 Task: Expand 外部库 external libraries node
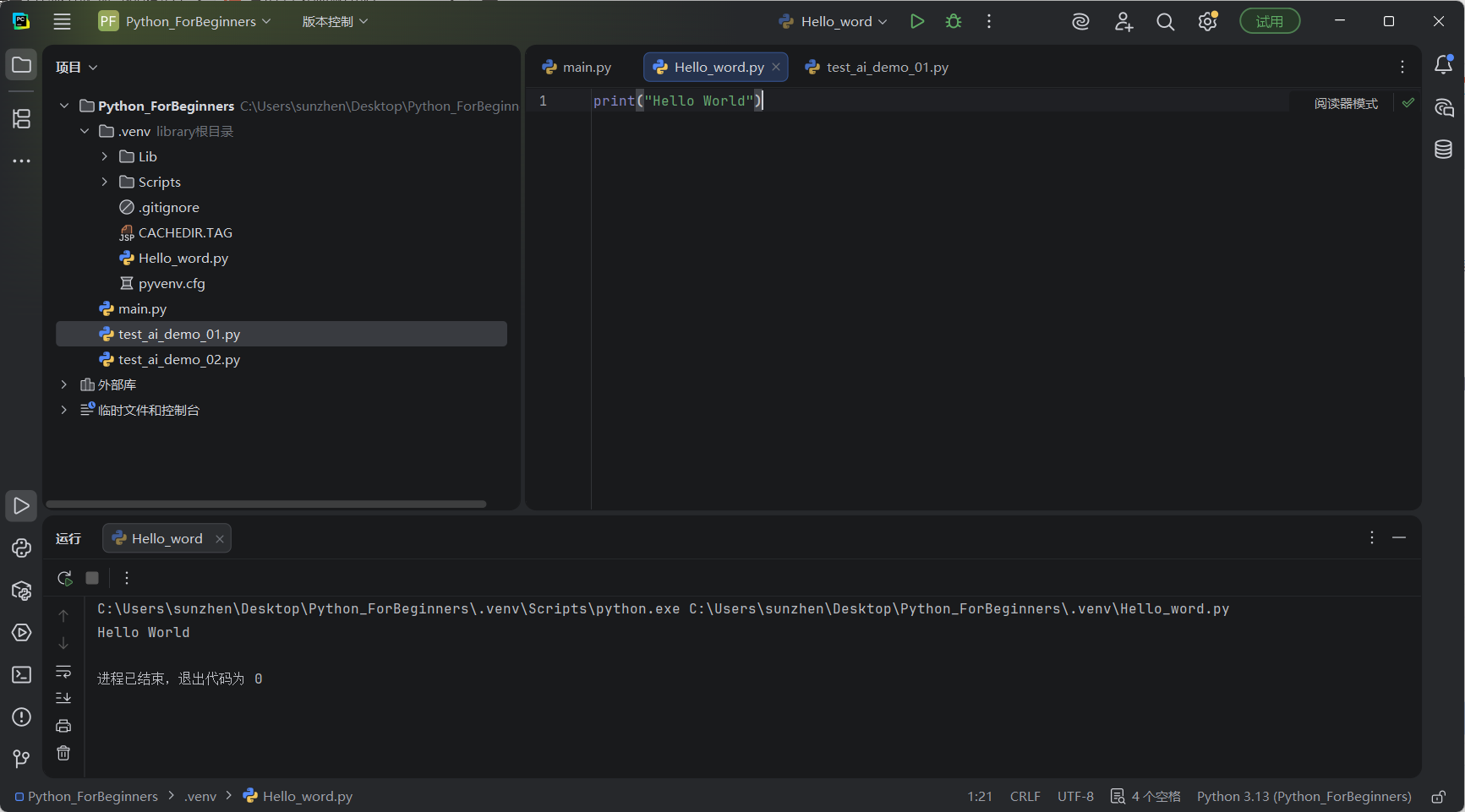(64, 384)
